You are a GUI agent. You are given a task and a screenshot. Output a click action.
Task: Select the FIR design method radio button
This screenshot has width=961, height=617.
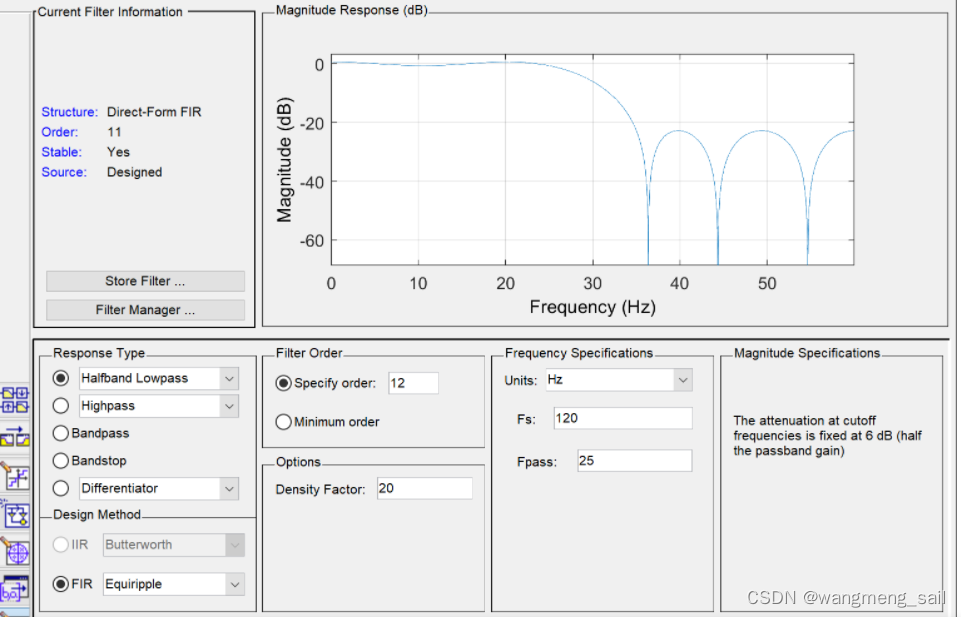point(61,584)
